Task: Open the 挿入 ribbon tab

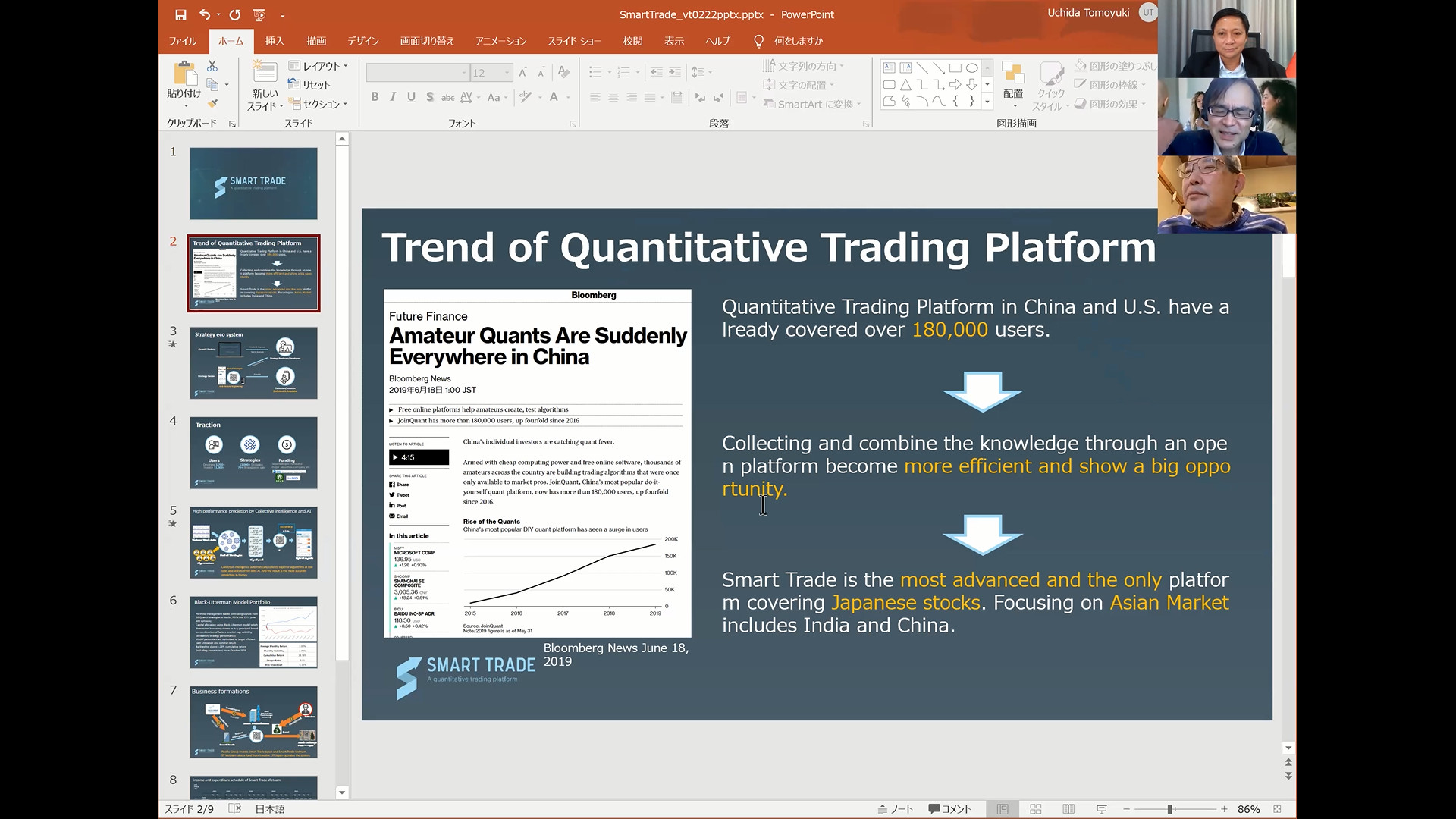Action: click(x=275, y=41)
